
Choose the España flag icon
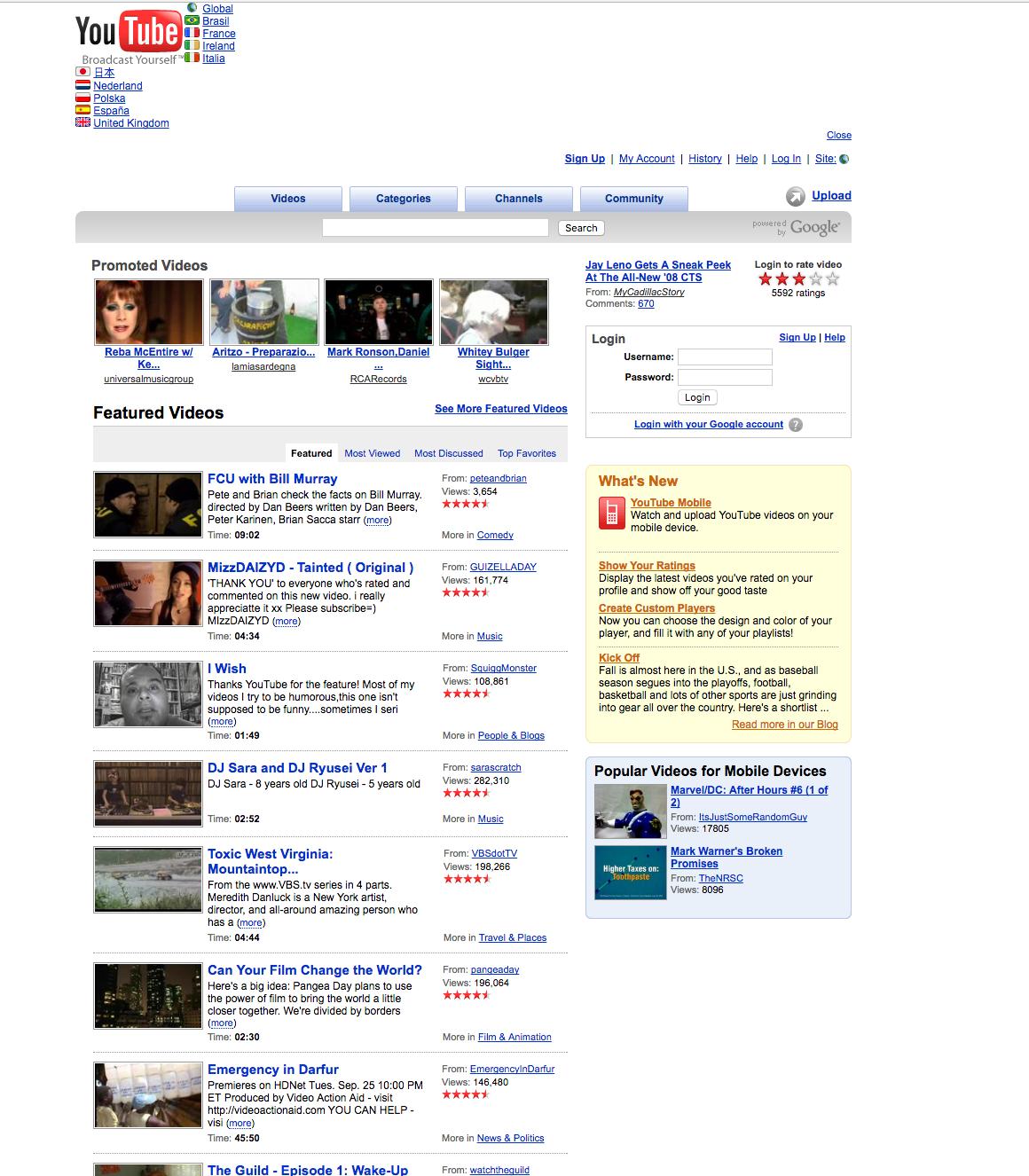tap(83, 110)
